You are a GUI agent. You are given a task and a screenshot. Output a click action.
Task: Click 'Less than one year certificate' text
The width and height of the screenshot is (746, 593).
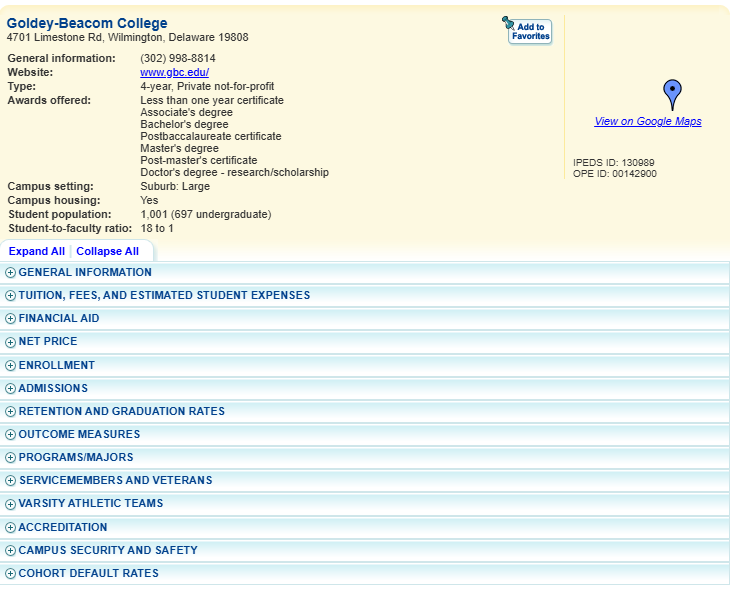(x=212, y=100)
